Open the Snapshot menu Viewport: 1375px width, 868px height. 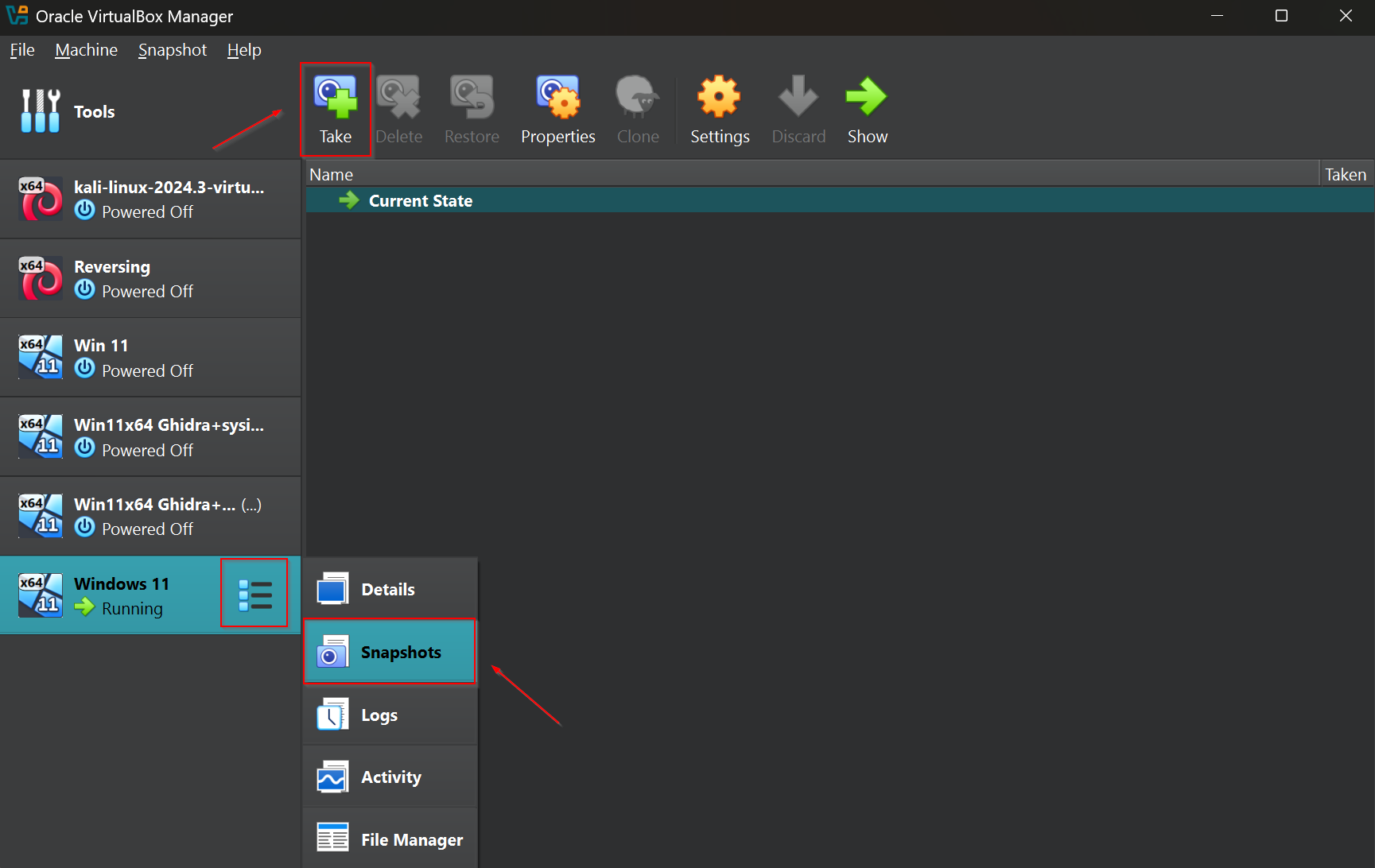(x=173, y=50)
